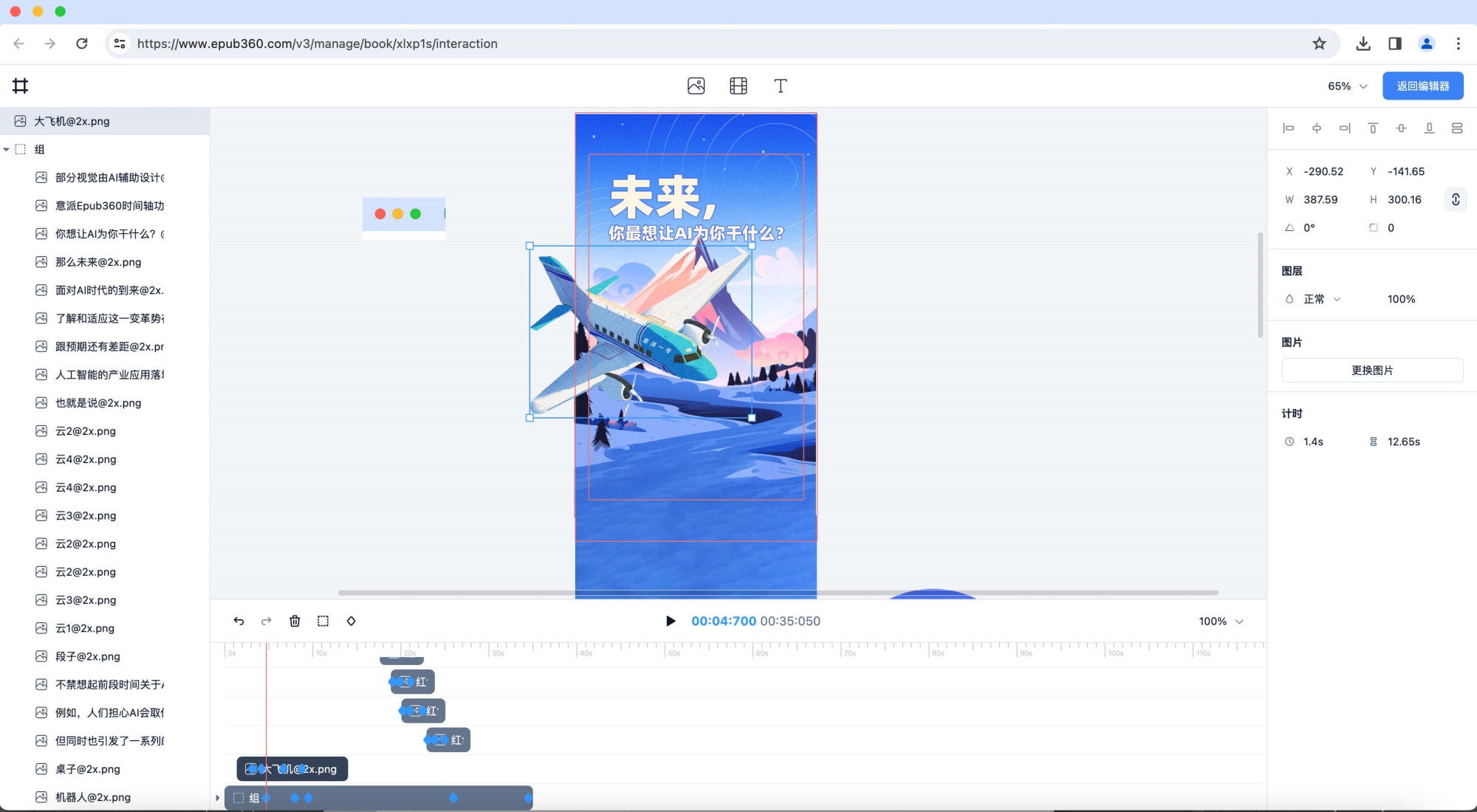Click the add keyframe diamond icon

351,621
